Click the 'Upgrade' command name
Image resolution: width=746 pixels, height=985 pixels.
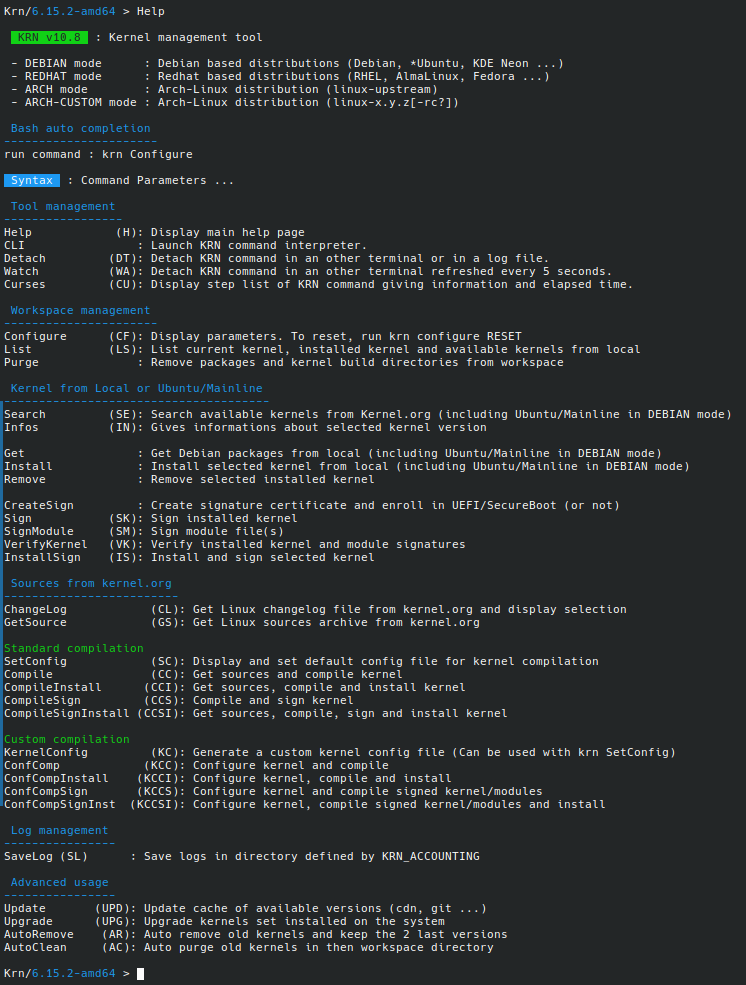click(x=28, y=922)
